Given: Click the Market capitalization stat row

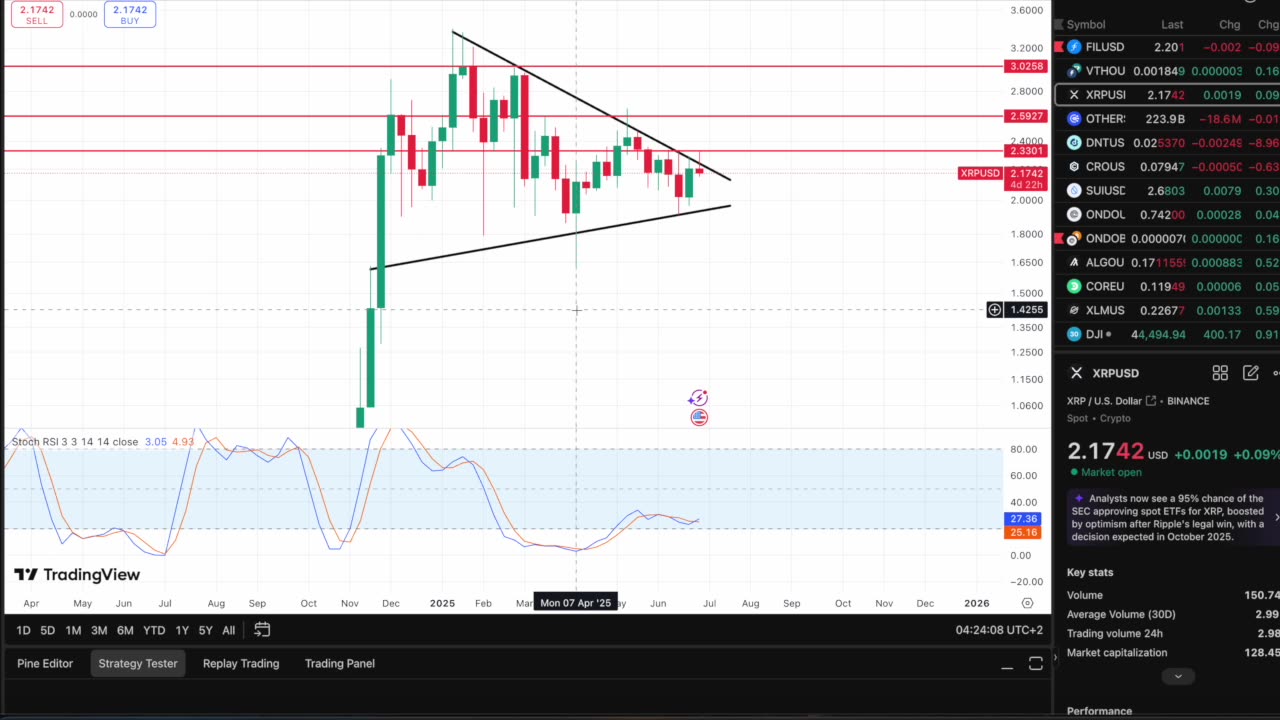Looking at the screenshot, I should (x=1172, y=653).
